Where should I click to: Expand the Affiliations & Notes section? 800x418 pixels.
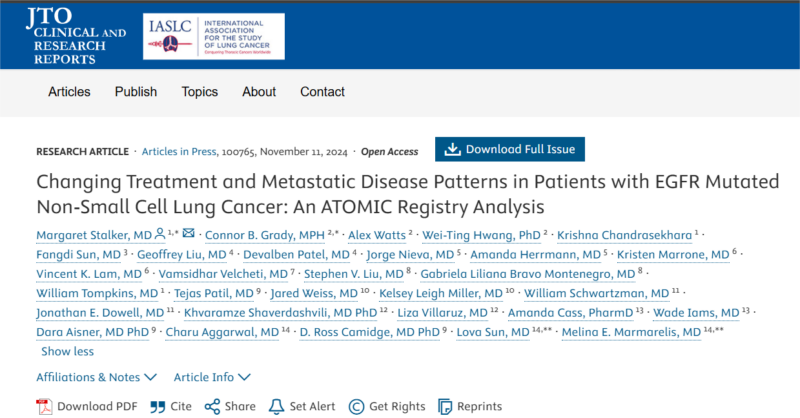tap(96, 377)
